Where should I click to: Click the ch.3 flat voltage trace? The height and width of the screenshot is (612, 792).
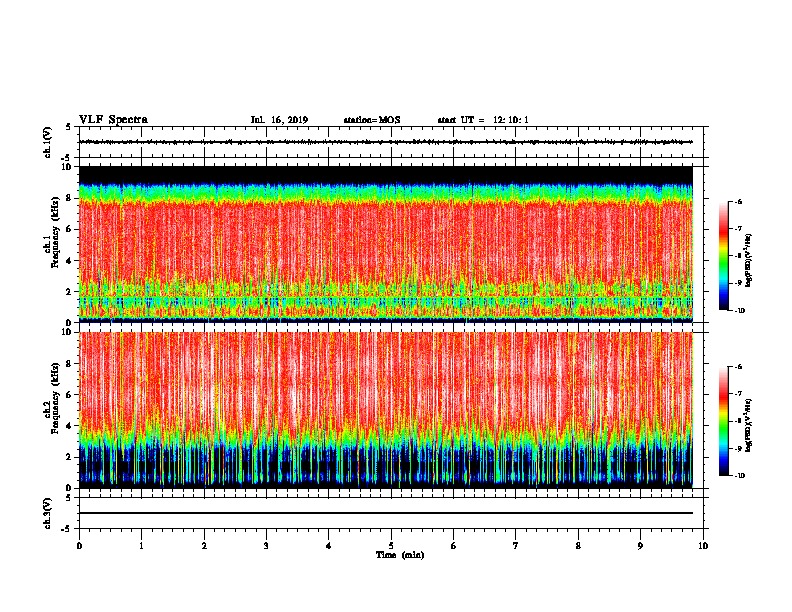point(386,513)
